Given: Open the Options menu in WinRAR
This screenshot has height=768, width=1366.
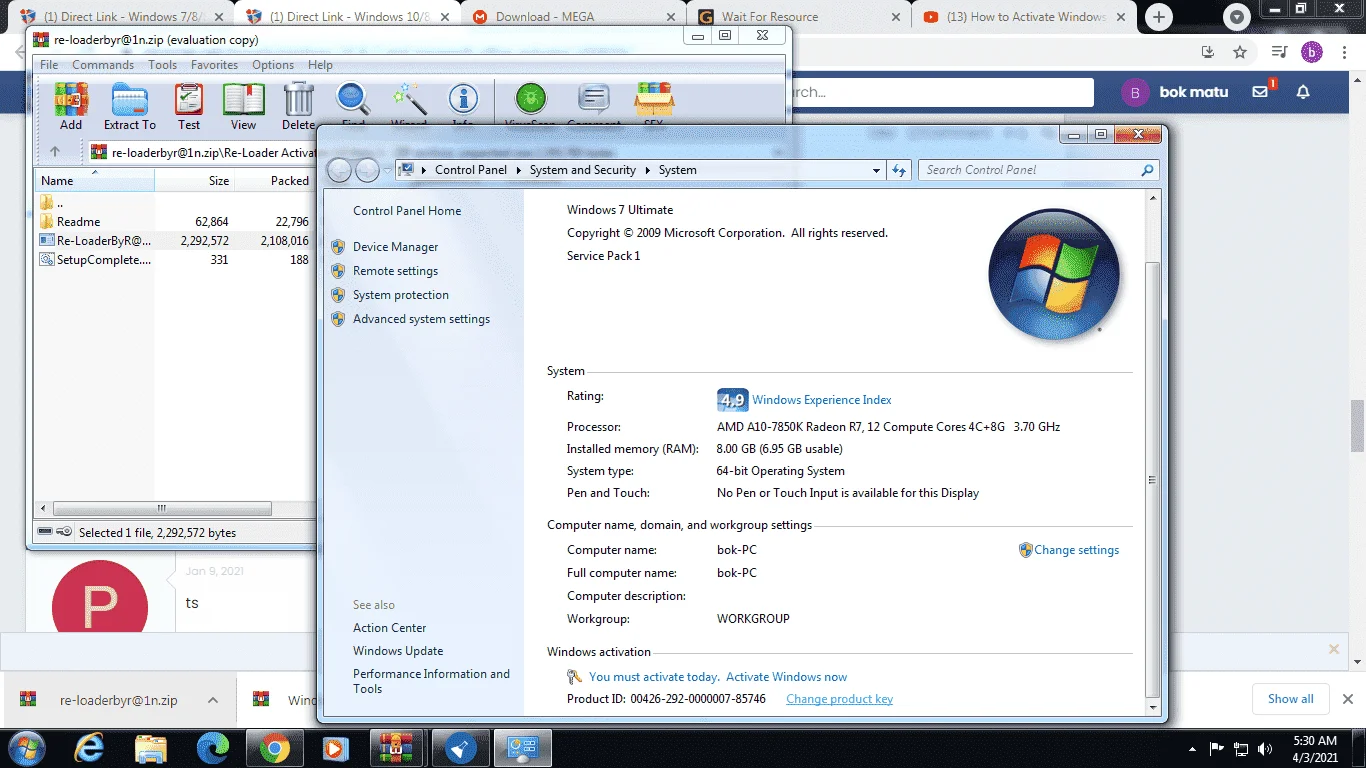Looking at the screenshot, I should click(273, 65).
